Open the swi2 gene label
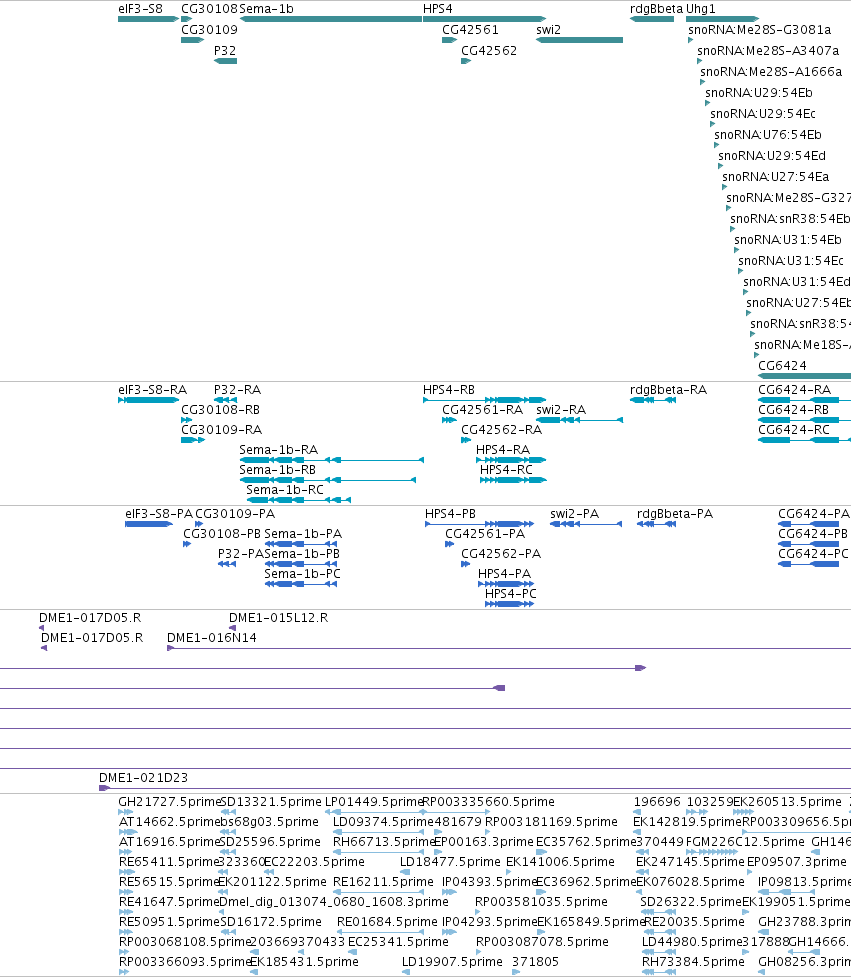The image size is (851, 977). 548,29
